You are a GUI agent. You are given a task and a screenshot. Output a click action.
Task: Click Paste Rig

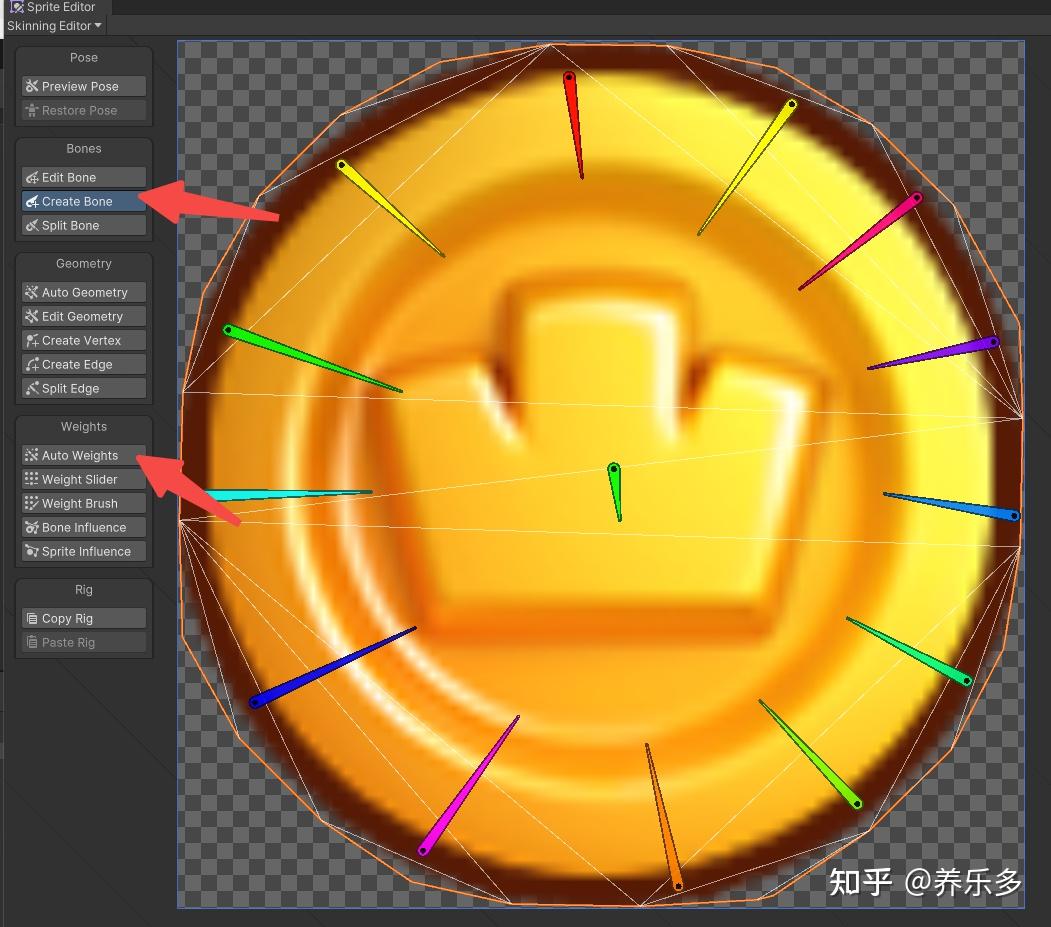tap(84, 642)
